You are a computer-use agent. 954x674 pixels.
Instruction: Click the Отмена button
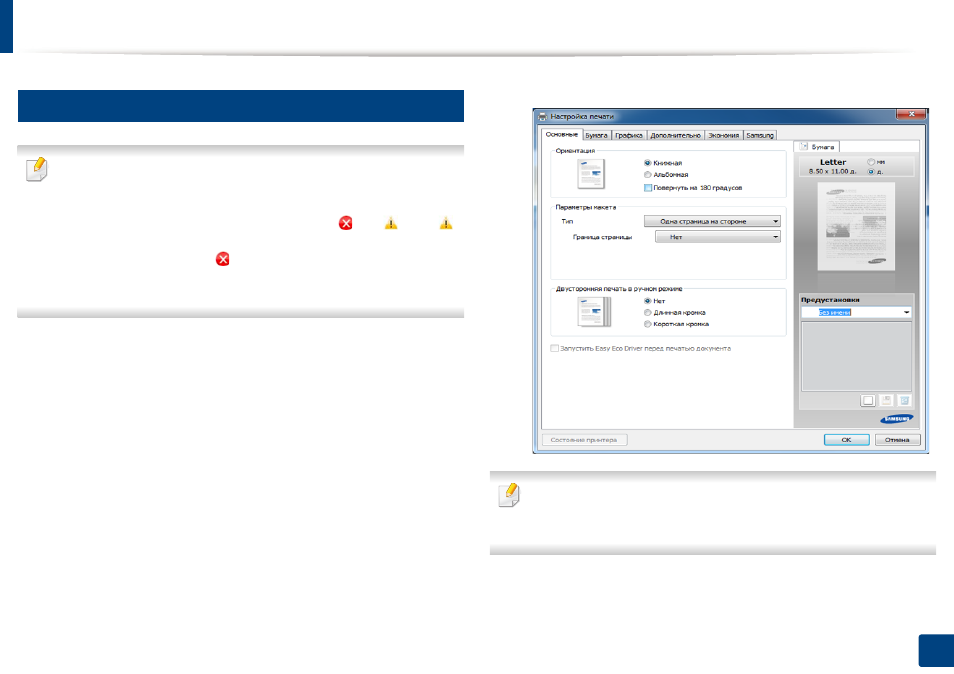click(x=897, y=440)
